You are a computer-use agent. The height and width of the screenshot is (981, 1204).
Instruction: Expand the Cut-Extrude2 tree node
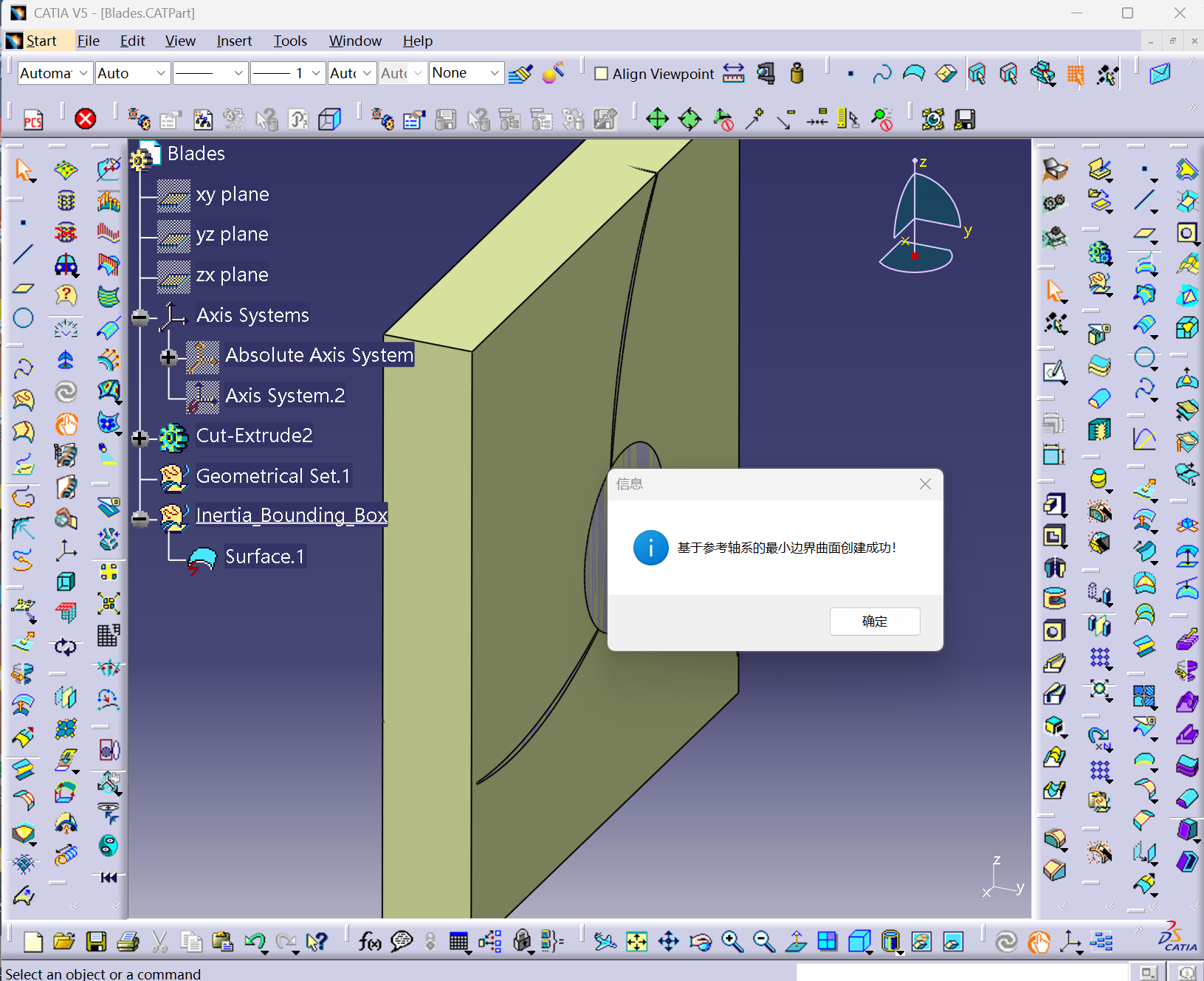tap(140, 438)
